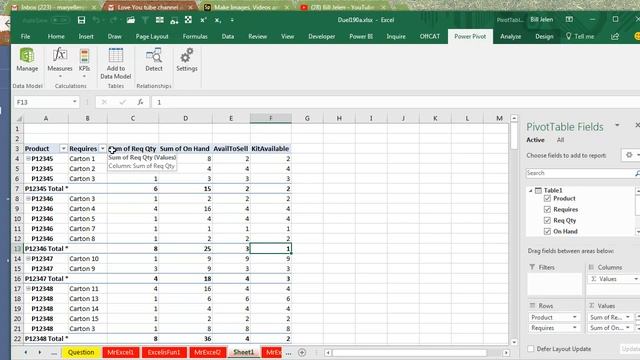The image size is (640, 360).
Task: Open the Product column filter dropdown
Action: tap(63, 149)
